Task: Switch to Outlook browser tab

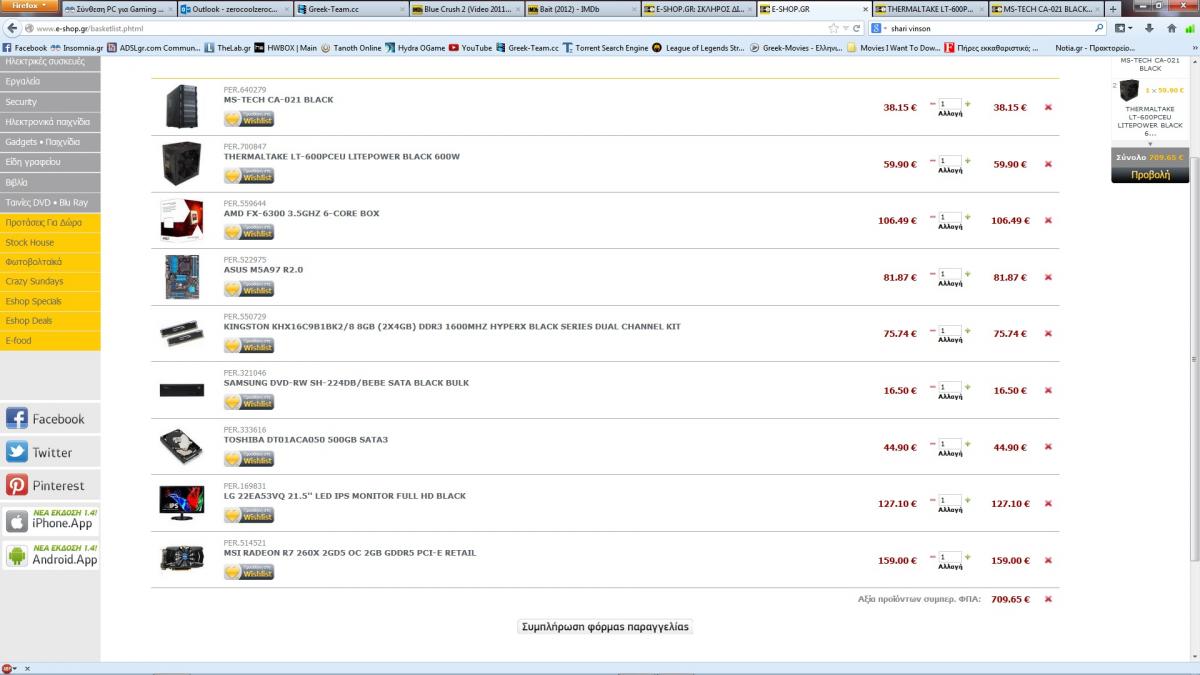Action: [x=236, y=8]
